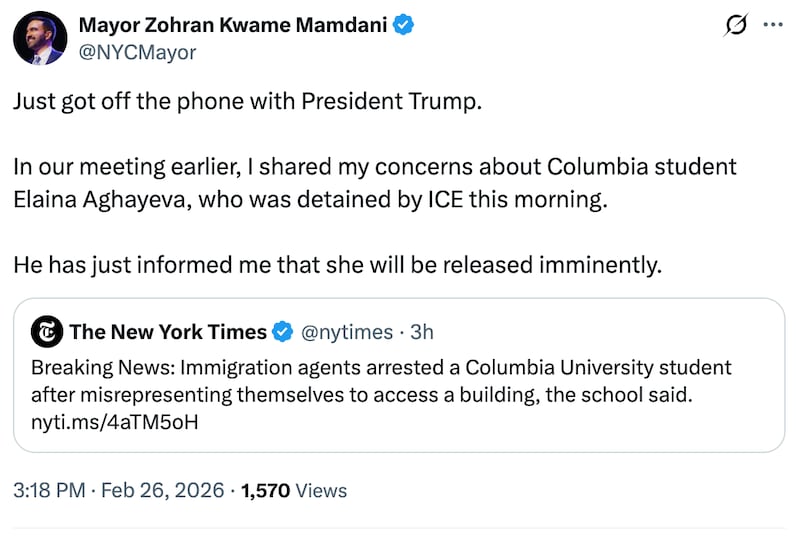Click the Feb 26, 2026 post date

(168, 490)
